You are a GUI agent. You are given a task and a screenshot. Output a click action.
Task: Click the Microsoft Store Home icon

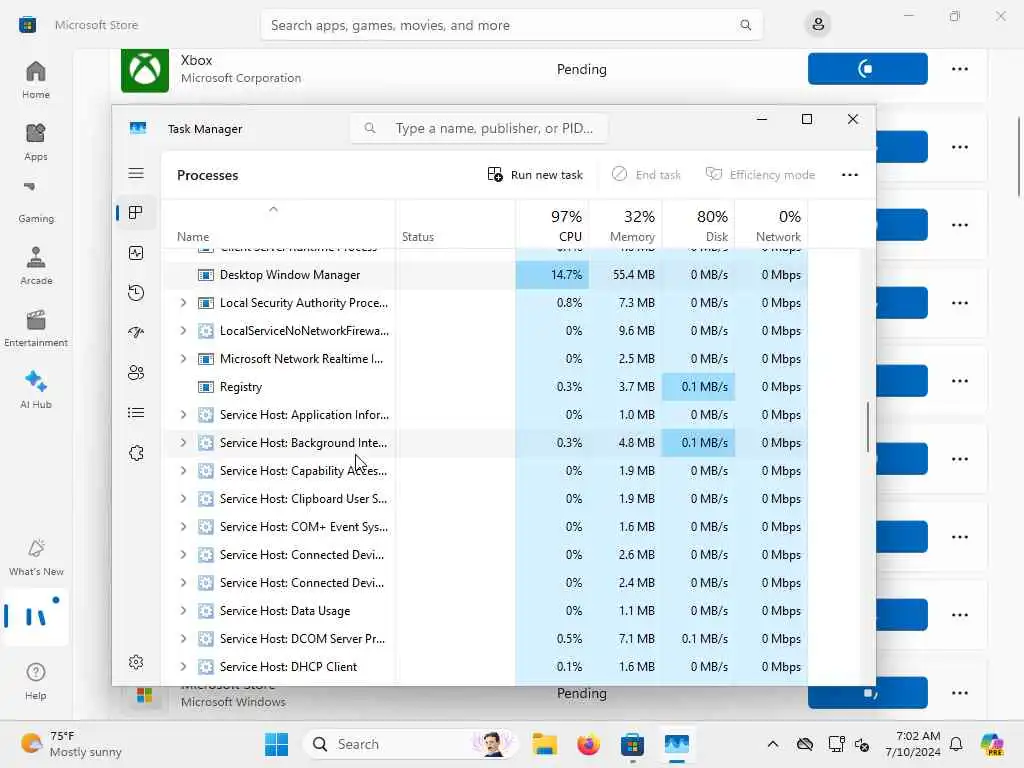pyautogui.click(x=35, y=80)
